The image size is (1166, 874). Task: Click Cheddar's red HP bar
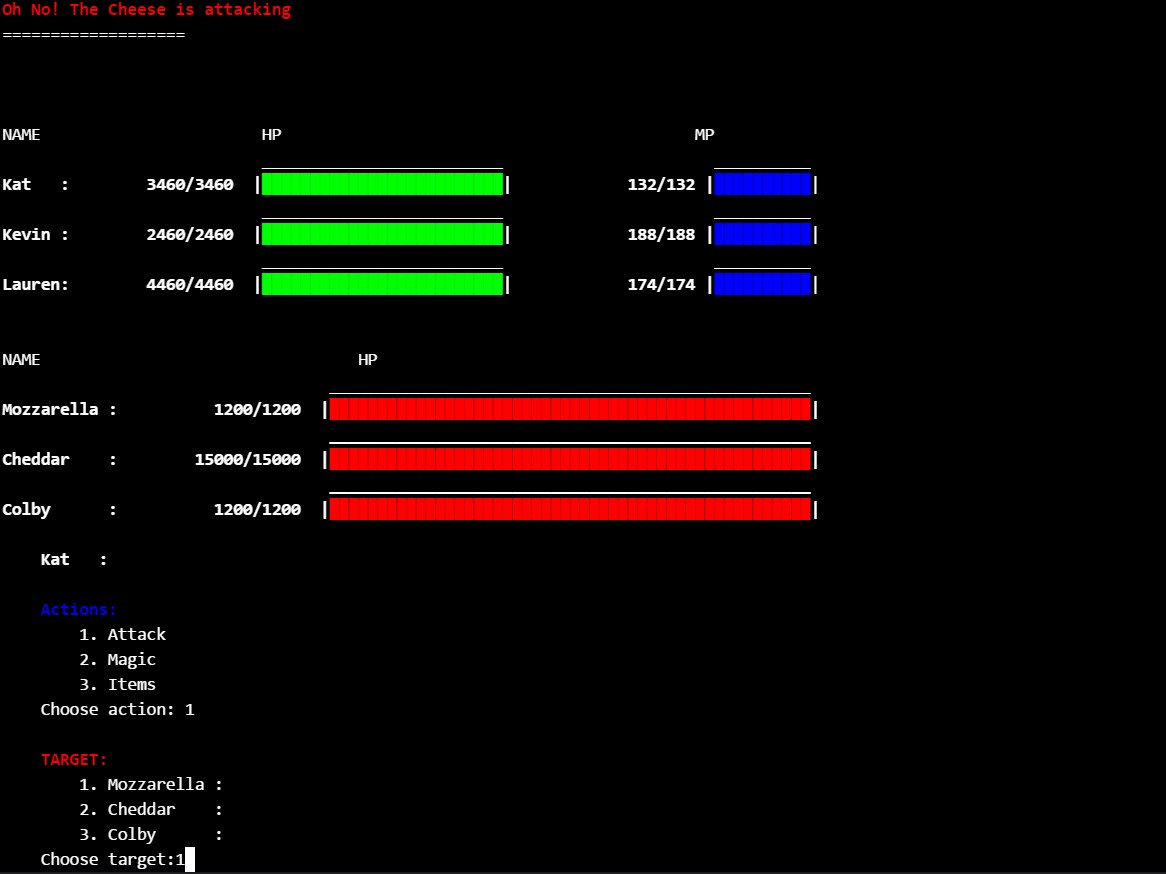570,458
